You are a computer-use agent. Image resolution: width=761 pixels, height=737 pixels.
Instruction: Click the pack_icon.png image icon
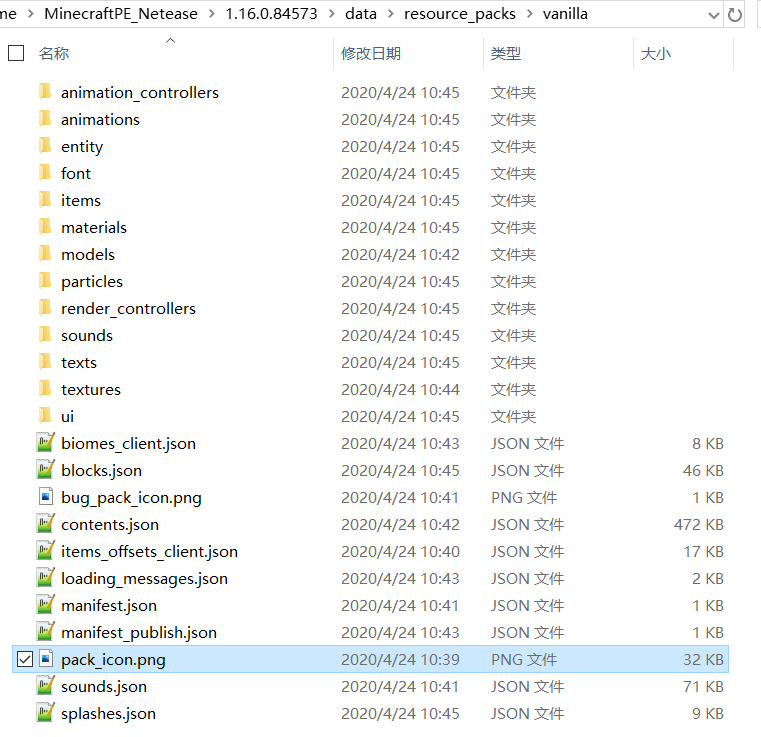[x=46, y=659]
